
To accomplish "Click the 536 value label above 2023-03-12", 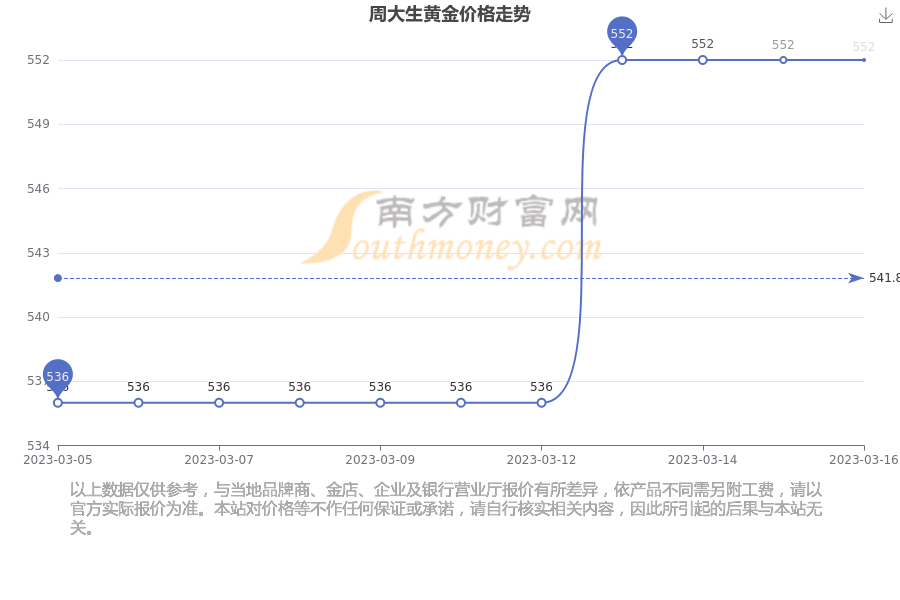I will 541,387.
